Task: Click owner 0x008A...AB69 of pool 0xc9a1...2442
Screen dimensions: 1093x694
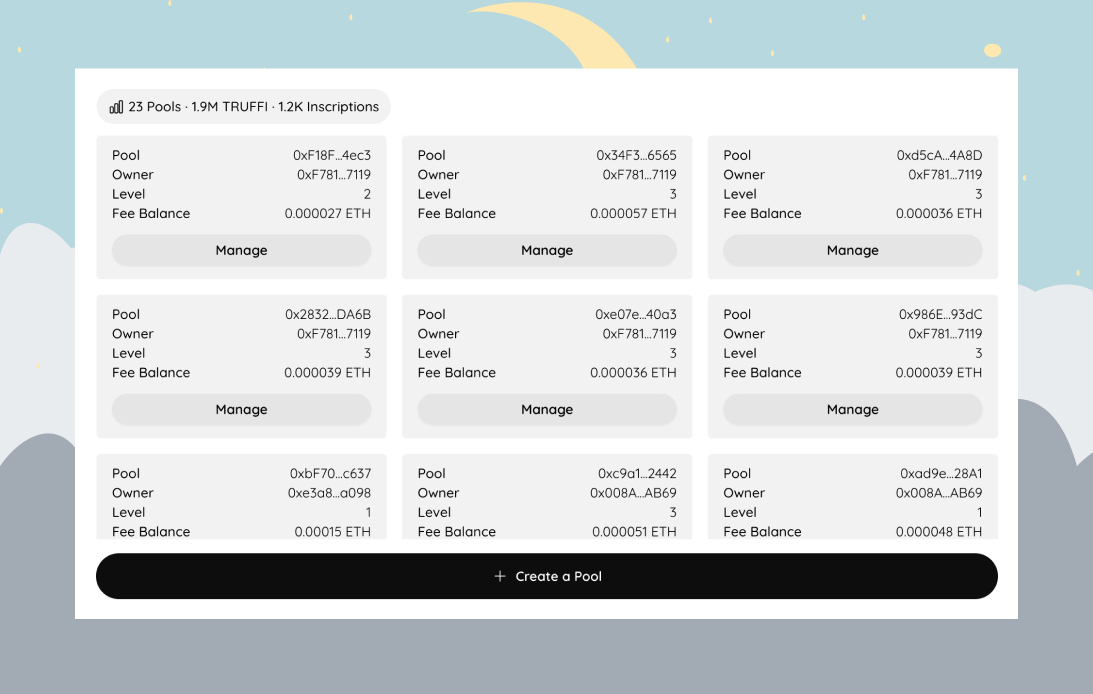Action: click(x=633, y=493)
